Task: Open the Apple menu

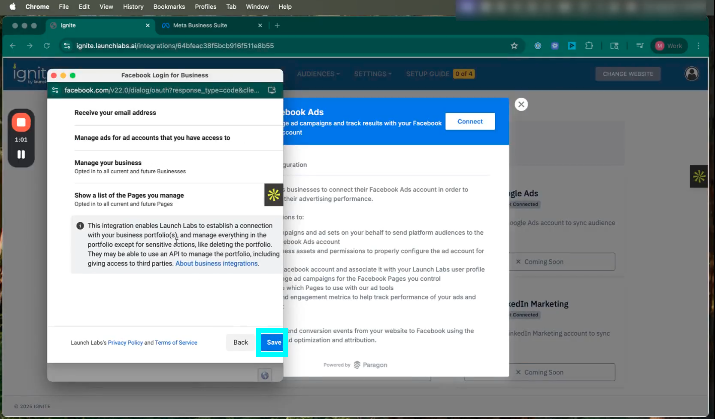Action: [x=13, y=6]
